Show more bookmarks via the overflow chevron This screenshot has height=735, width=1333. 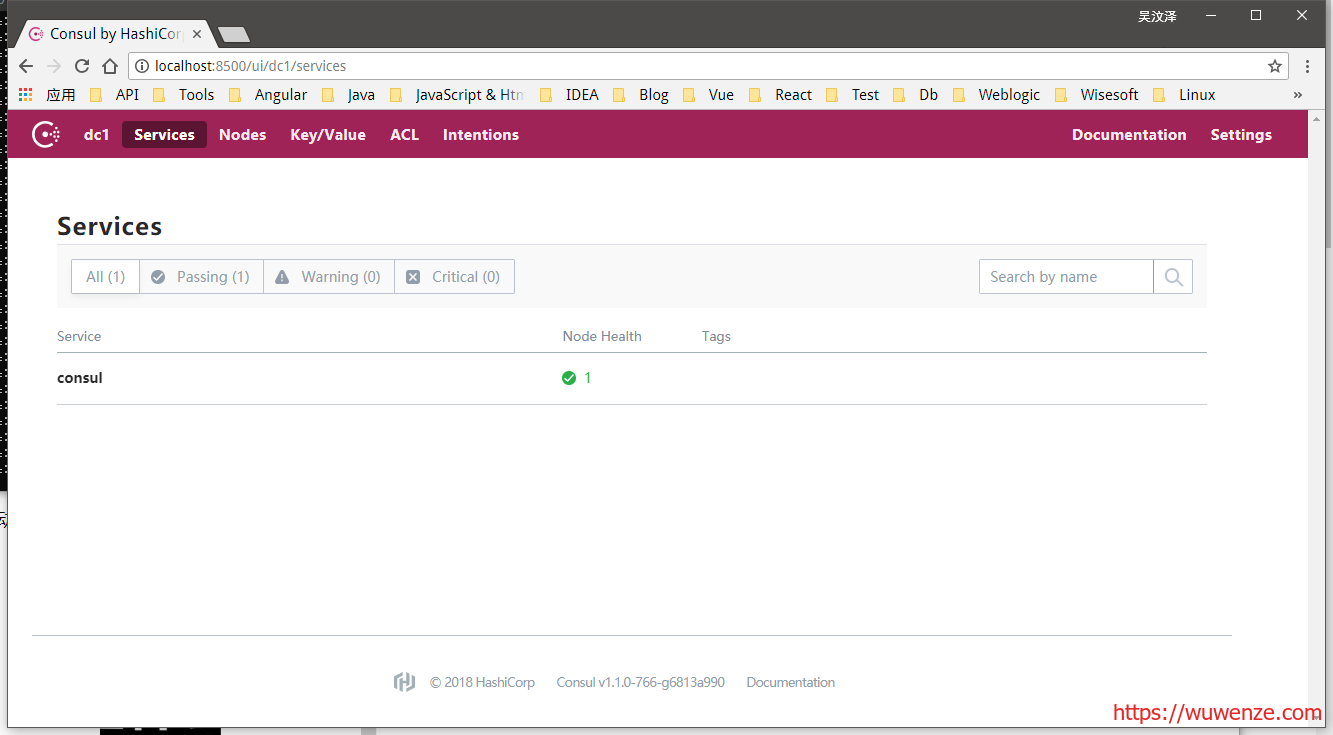(x=1298, y=95)
